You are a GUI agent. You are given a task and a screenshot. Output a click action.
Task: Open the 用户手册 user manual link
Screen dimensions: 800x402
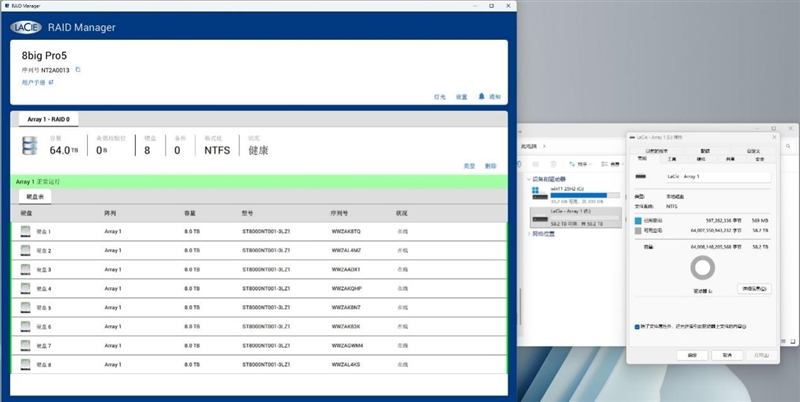(34, 82)
